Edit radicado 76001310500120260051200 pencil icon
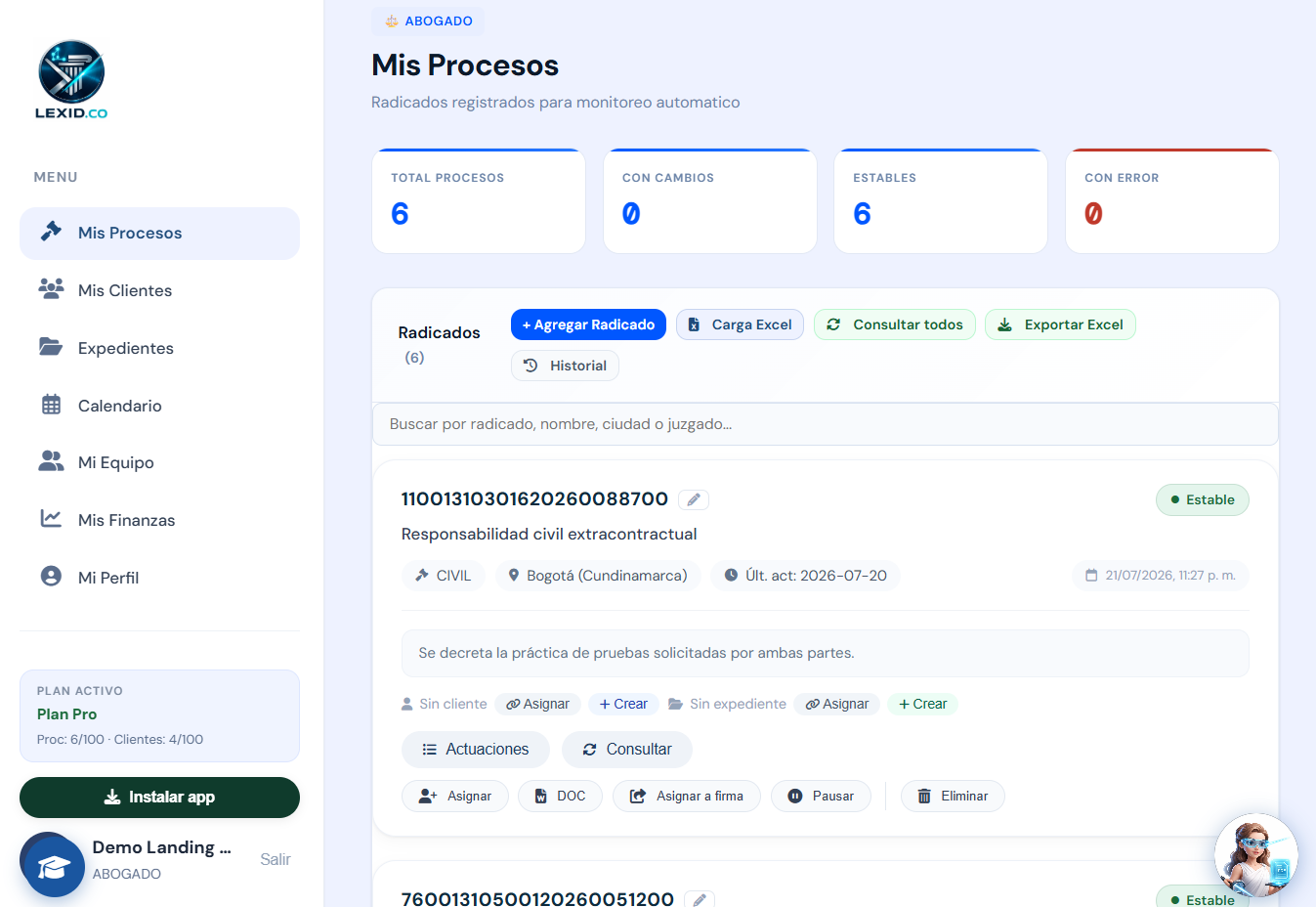The width and height of the screenshot is (1316, 907). 700,899
